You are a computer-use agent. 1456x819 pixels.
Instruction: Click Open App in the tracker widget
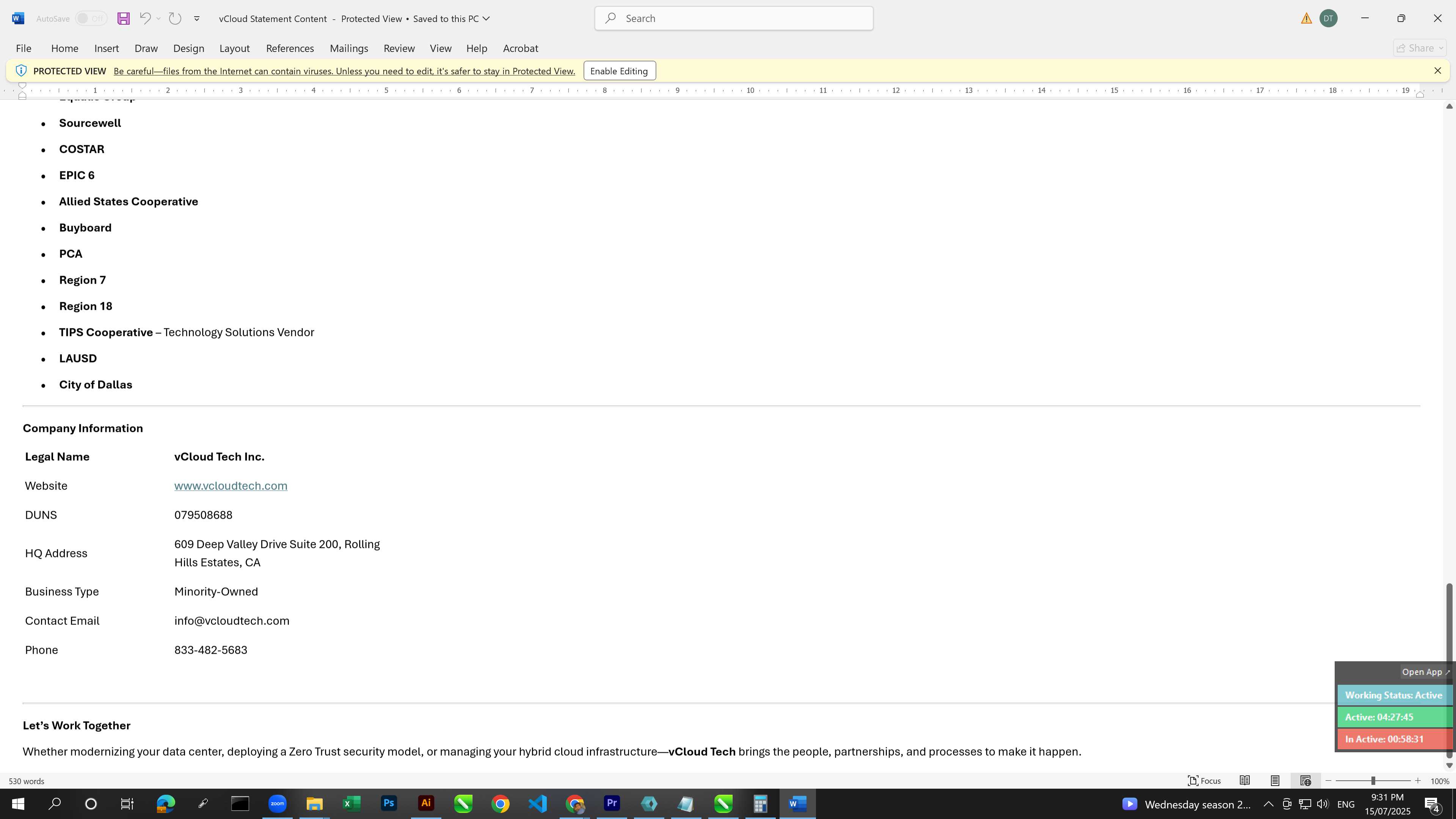[1426, 672]
